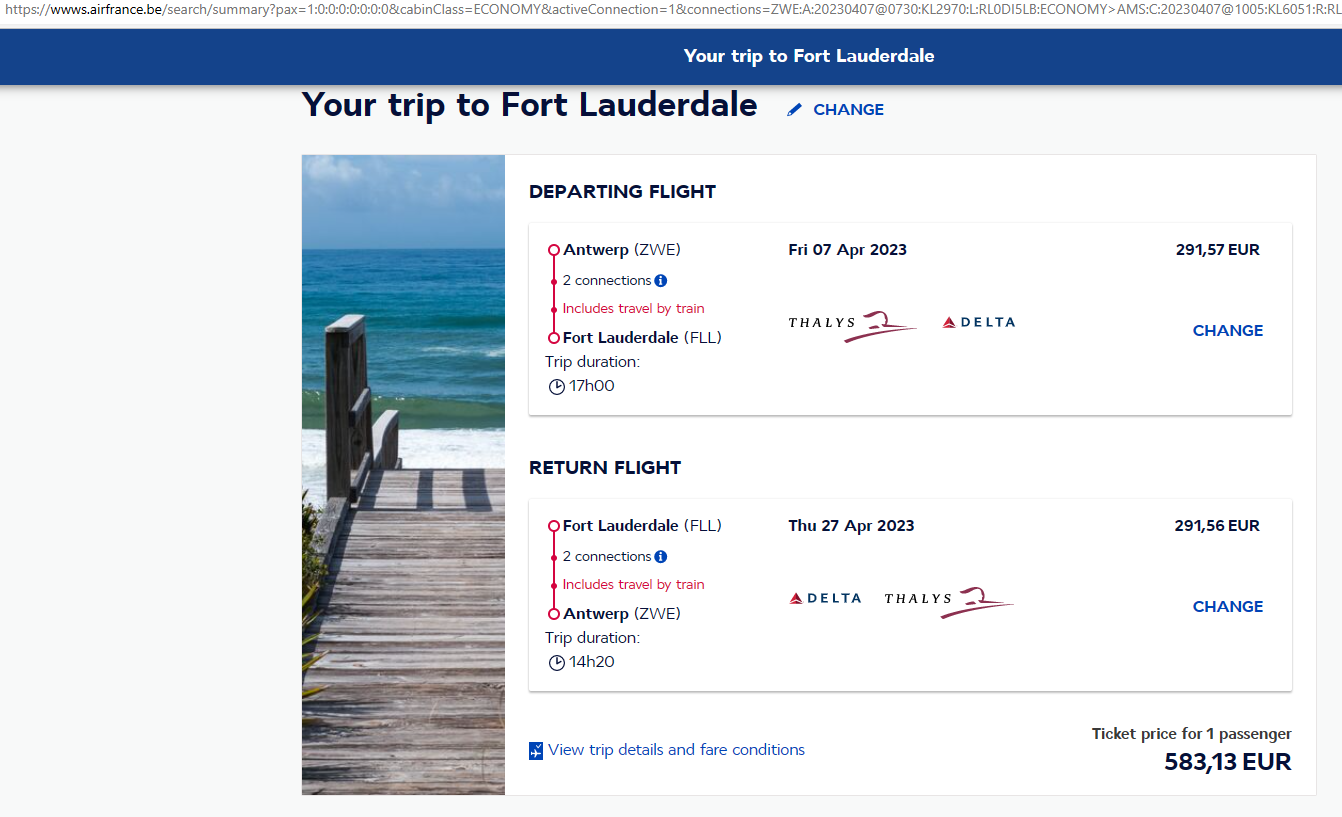The height and width of the screenshot is (817, 1342).
Task: Open info icon for return flight connections
Action: point(660,557)
